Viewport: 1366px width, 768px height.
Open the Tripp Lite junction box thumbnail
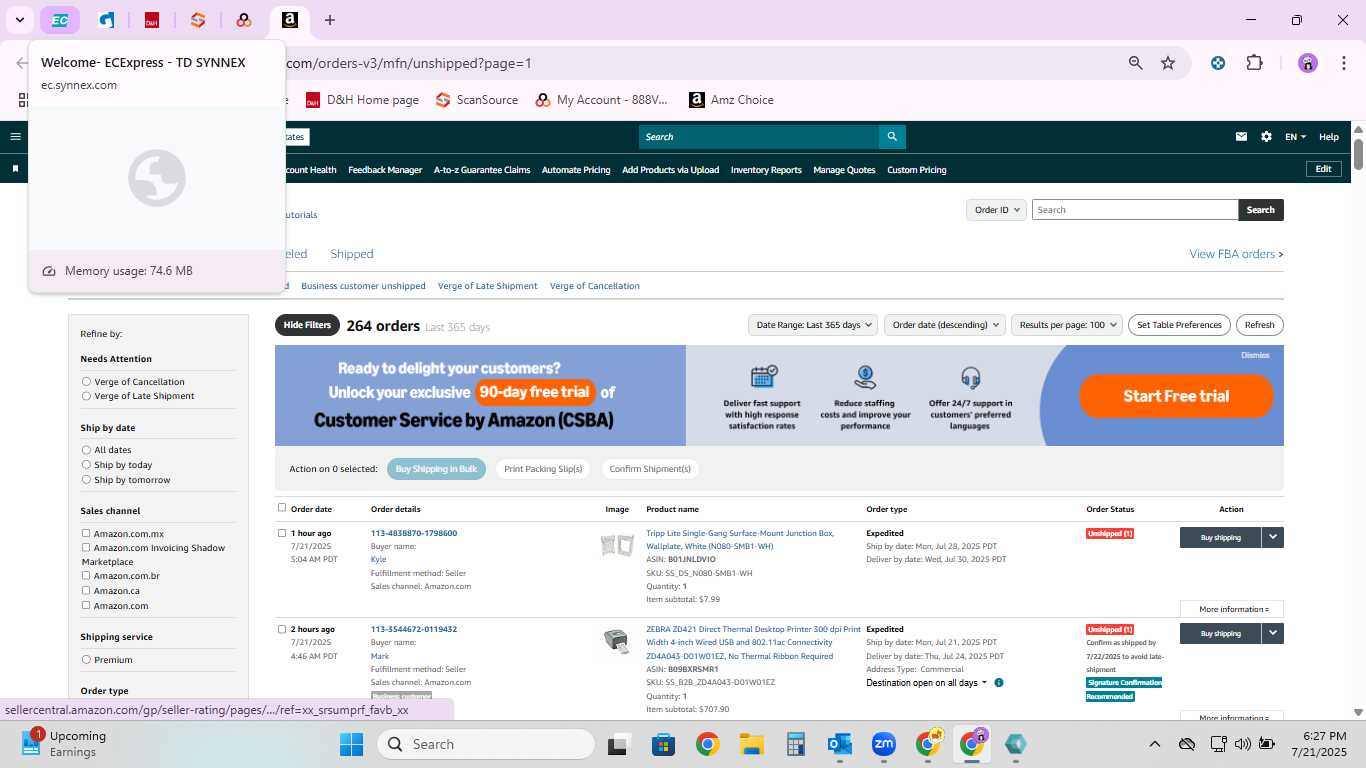click(x=617, y=546)
